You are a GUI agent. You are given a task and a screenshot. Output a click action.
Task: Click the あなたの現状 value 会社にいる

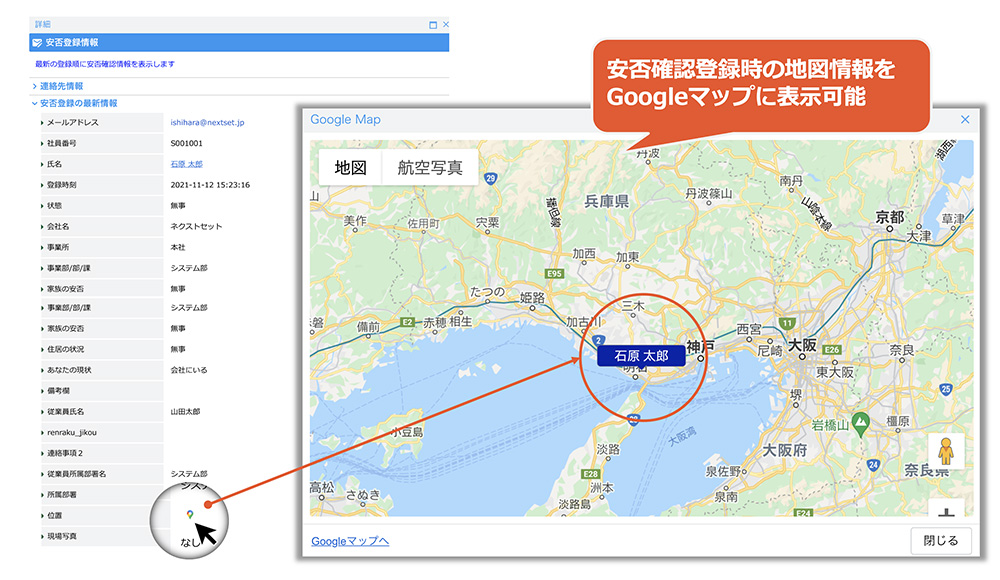[x=189, y=370]
